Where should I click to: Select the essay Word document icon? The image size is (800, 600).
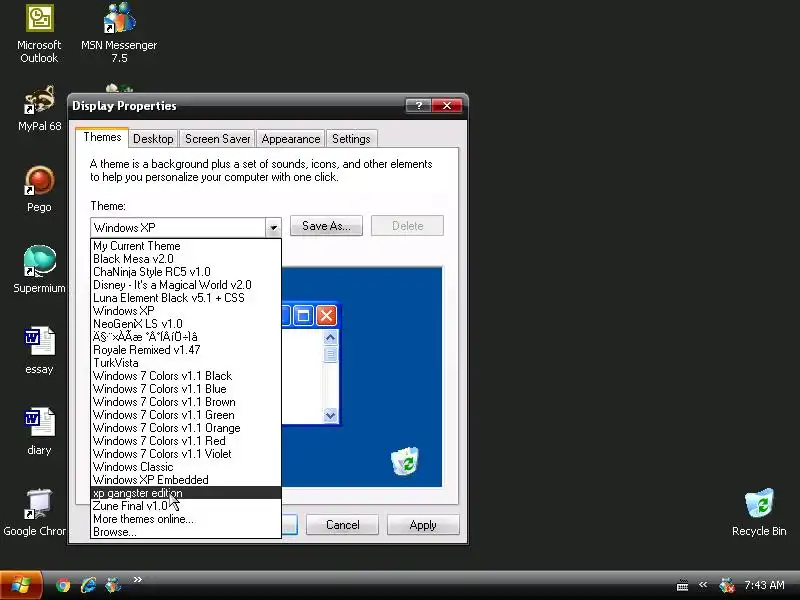39,351
